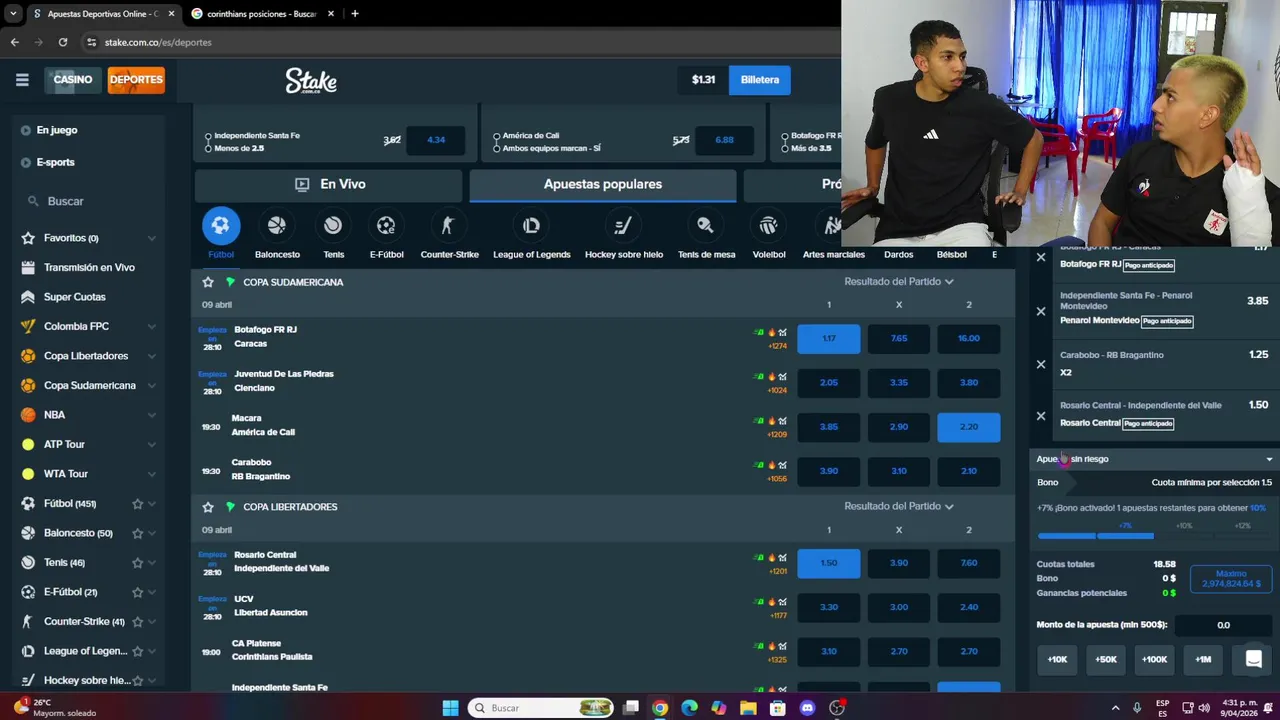1280x720 pixels.
Task: Expand the Copa Libertadores sidebar section
Action: point(151,356)
